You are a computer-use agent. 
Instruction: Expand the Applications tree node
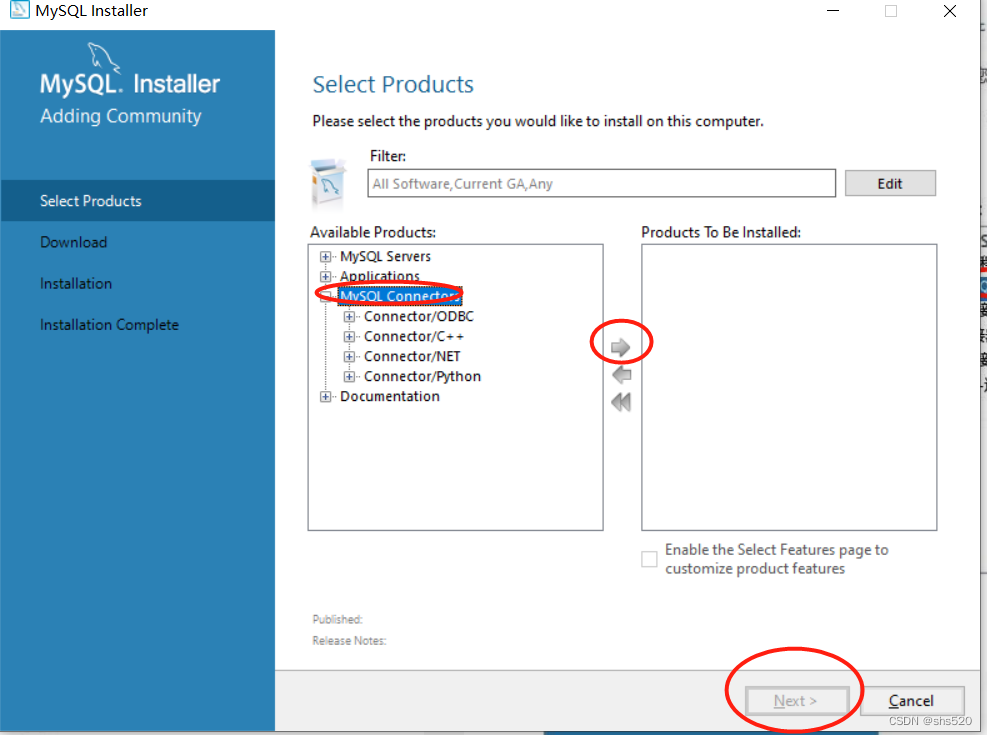point(325,276)
